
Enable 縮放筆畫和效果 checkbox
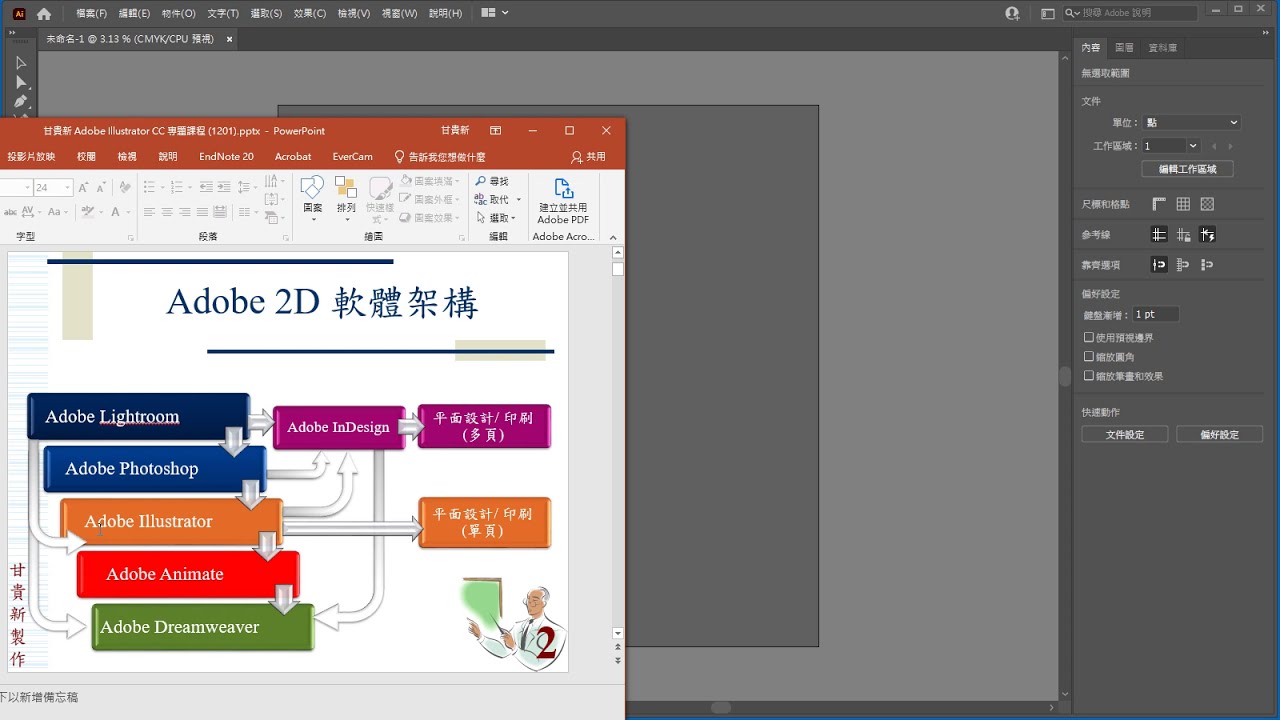point(1089,376)
